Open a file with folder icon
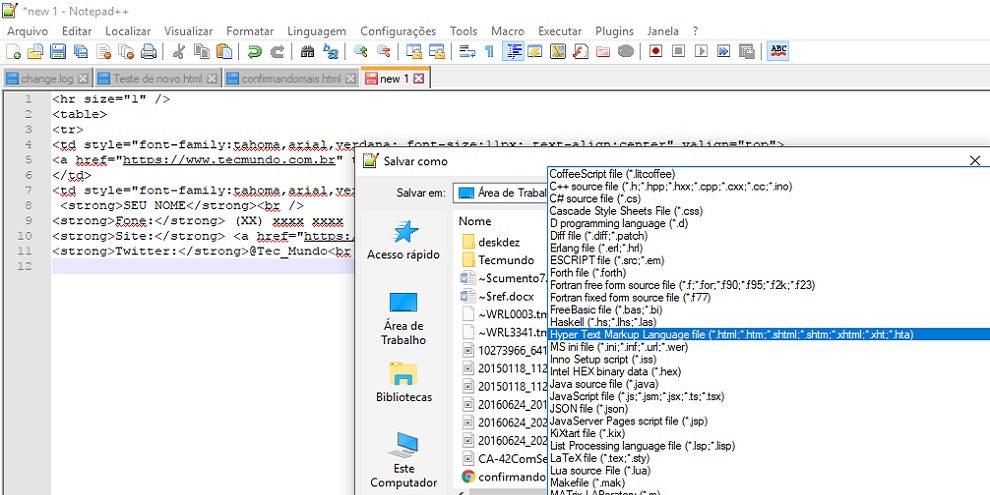The width and height of the screenshot is (990, 495). (35, 52)
